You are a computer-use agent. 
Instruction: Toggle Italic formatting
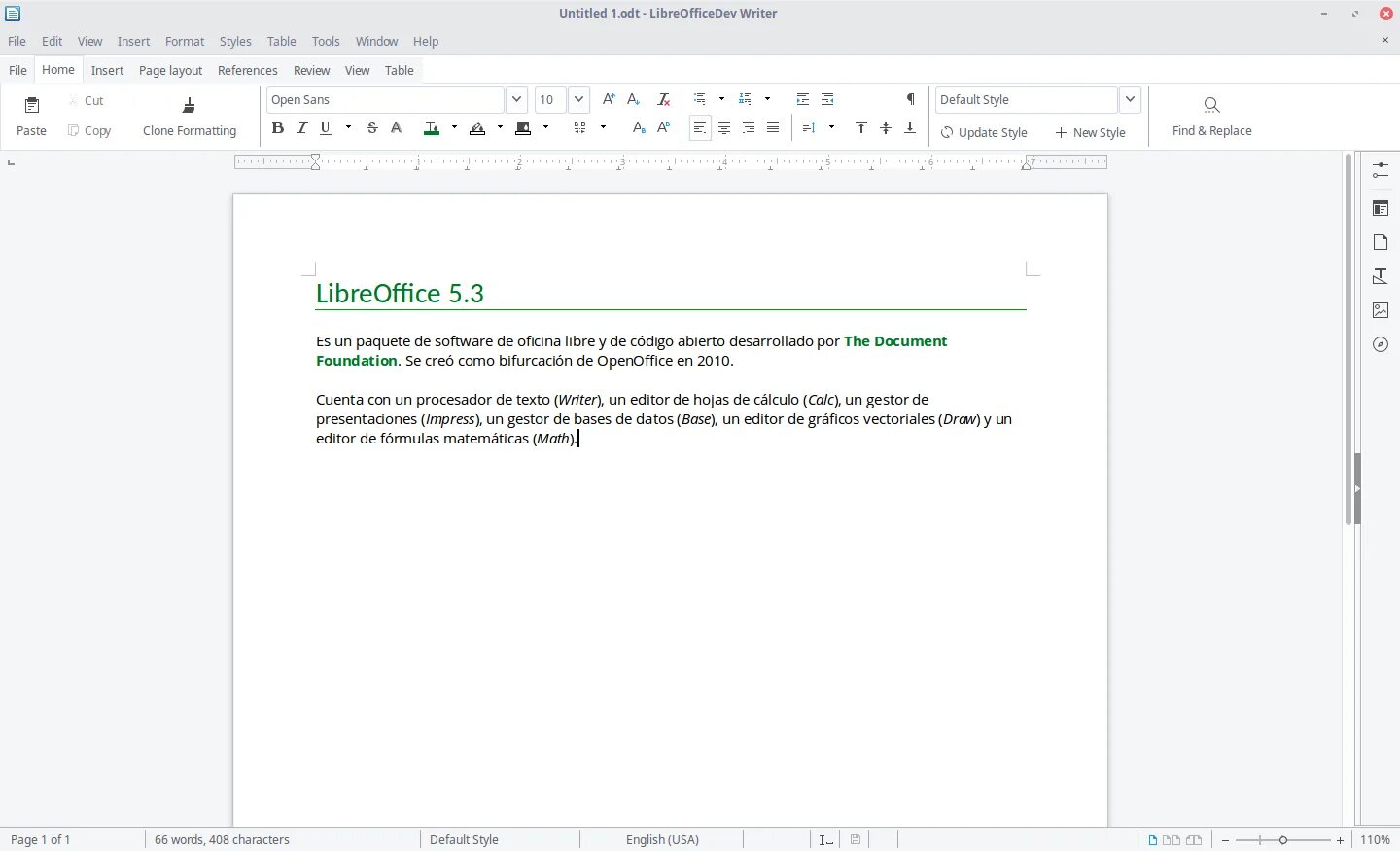tap(302, 128)
